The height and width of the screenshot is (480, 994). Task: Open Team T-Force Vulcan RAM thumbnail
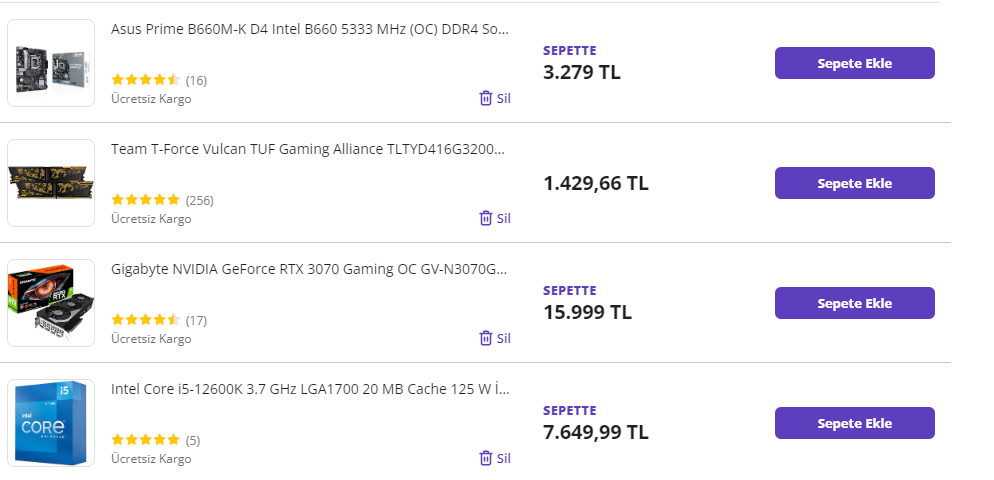[x=51, y=183]
